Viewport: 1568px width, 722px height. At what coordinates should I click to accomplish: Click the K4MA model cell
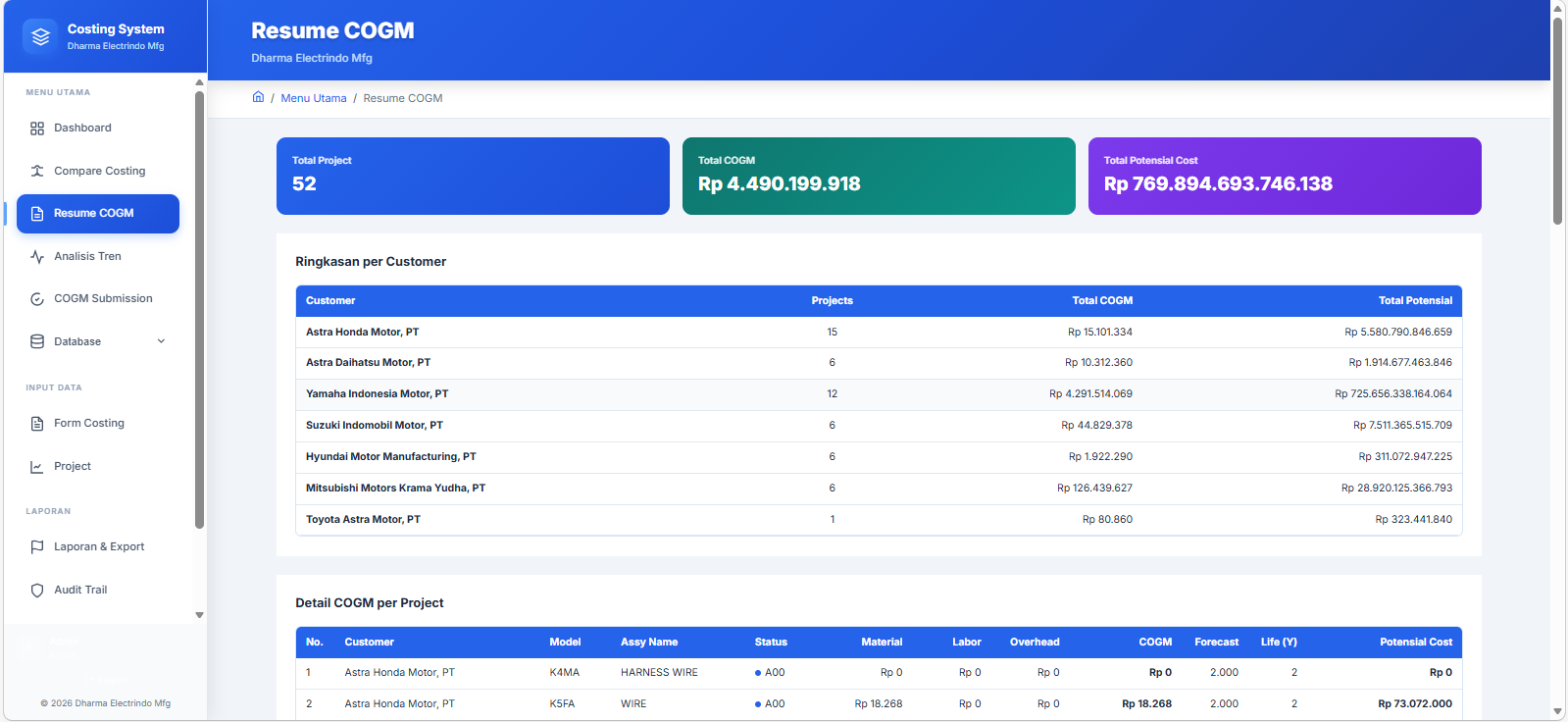coord(565,673)
